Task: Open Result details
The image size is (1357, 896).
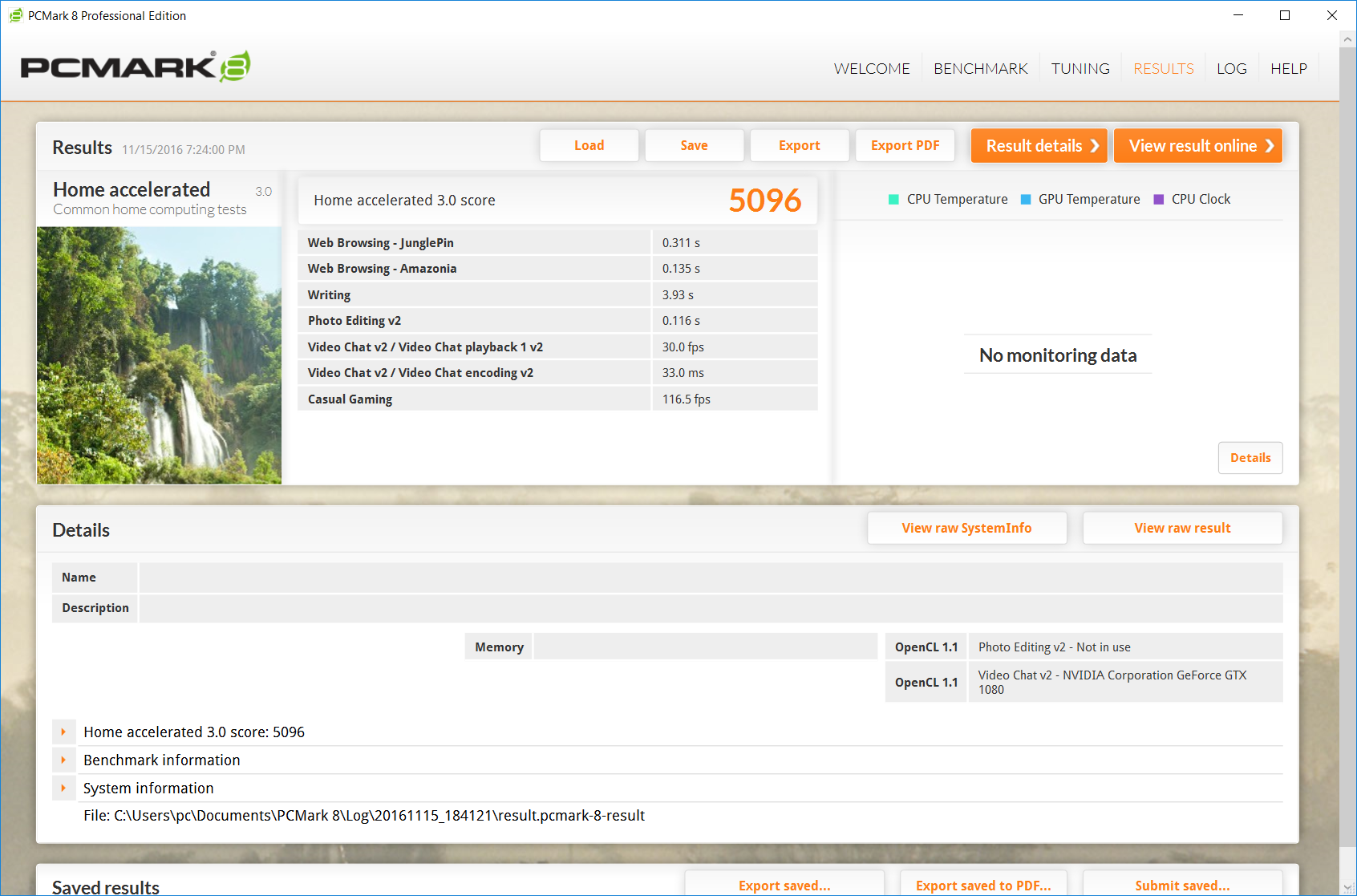Action: tap(1039, 145)
